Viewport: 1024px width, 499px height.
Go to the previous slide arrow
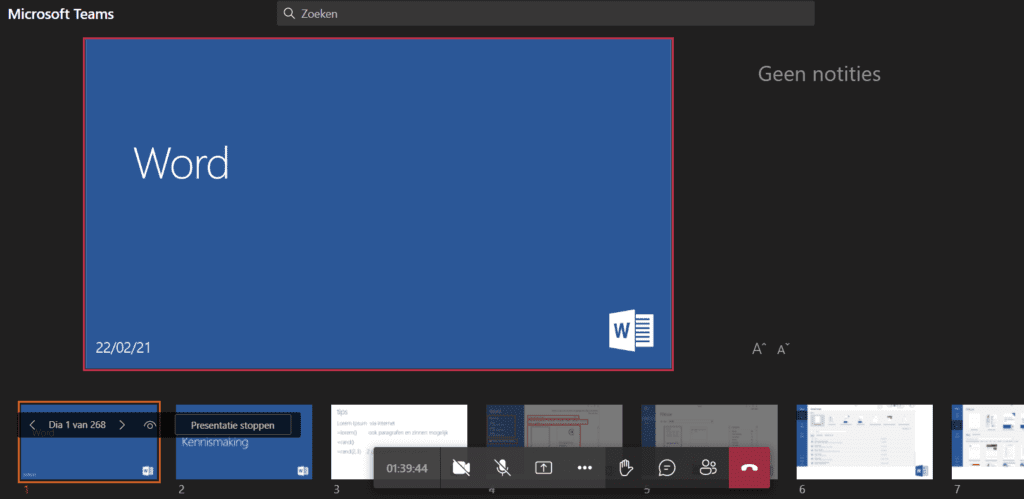coord(33,425)
